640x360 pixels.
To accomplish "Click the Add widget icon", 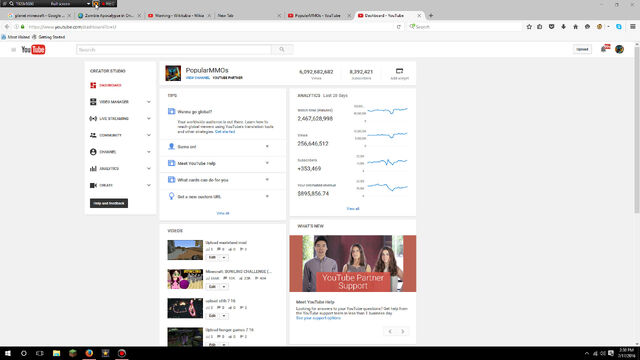I will pyautogui.click(x=399, y=71).
